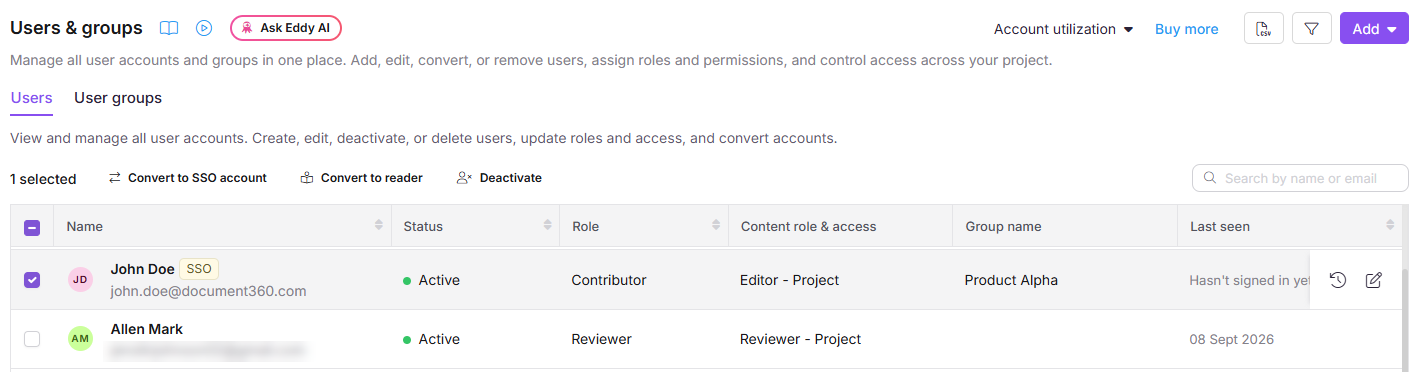Sort by Name column arrows
This screenshot has width=1420, height=372.
coord(378,226)
